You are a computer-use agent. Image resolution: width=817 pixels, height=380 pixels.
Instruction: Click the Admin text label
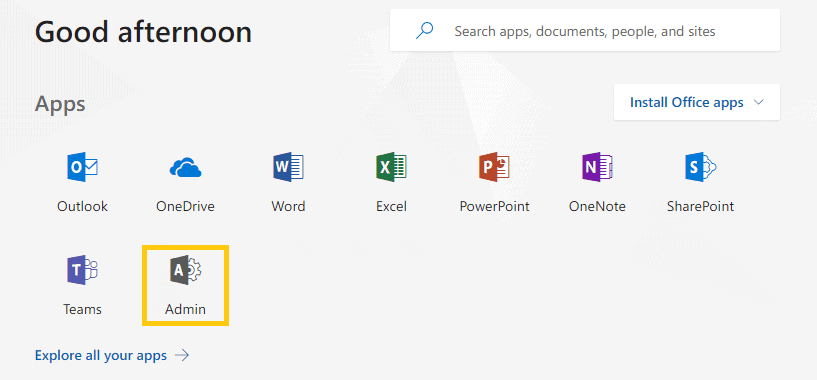(x=185, y=309)
